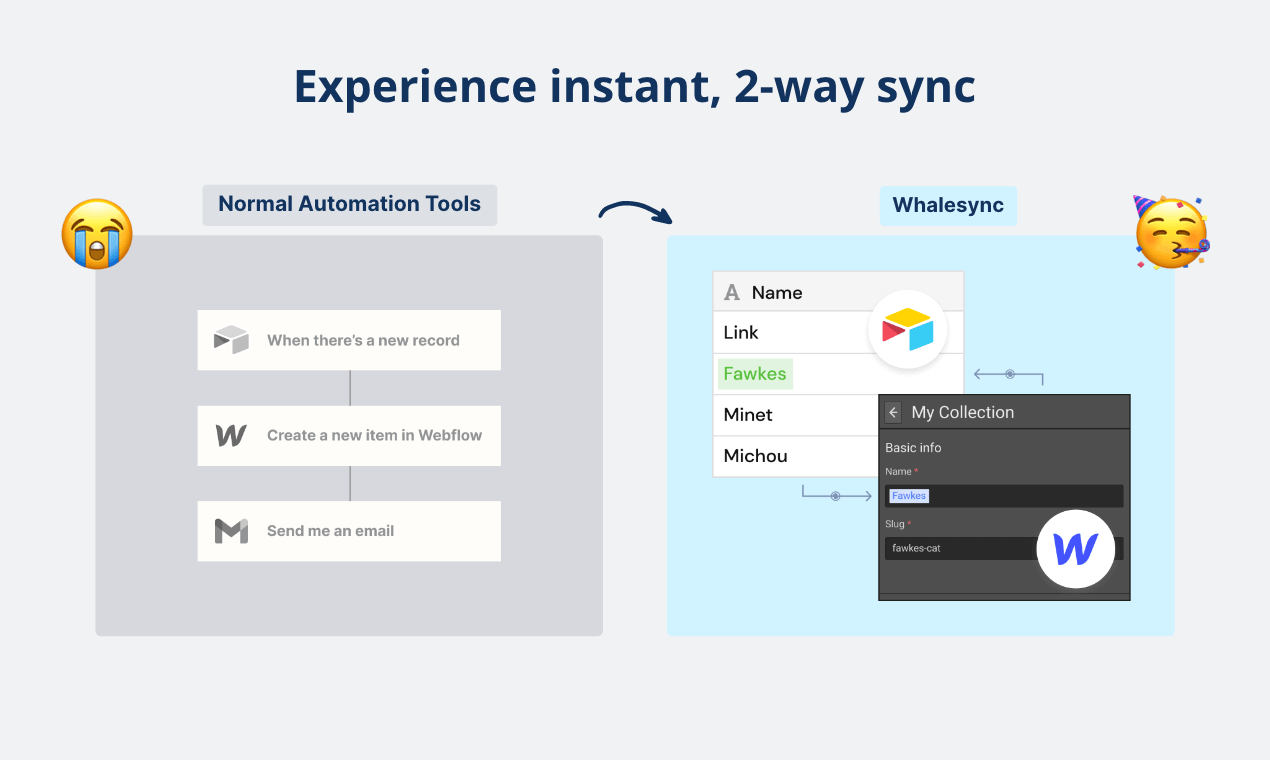This screenshot has height=760, width=1270.
Task: Click the 'When there's a new record' step
Action: coord(349,340)
